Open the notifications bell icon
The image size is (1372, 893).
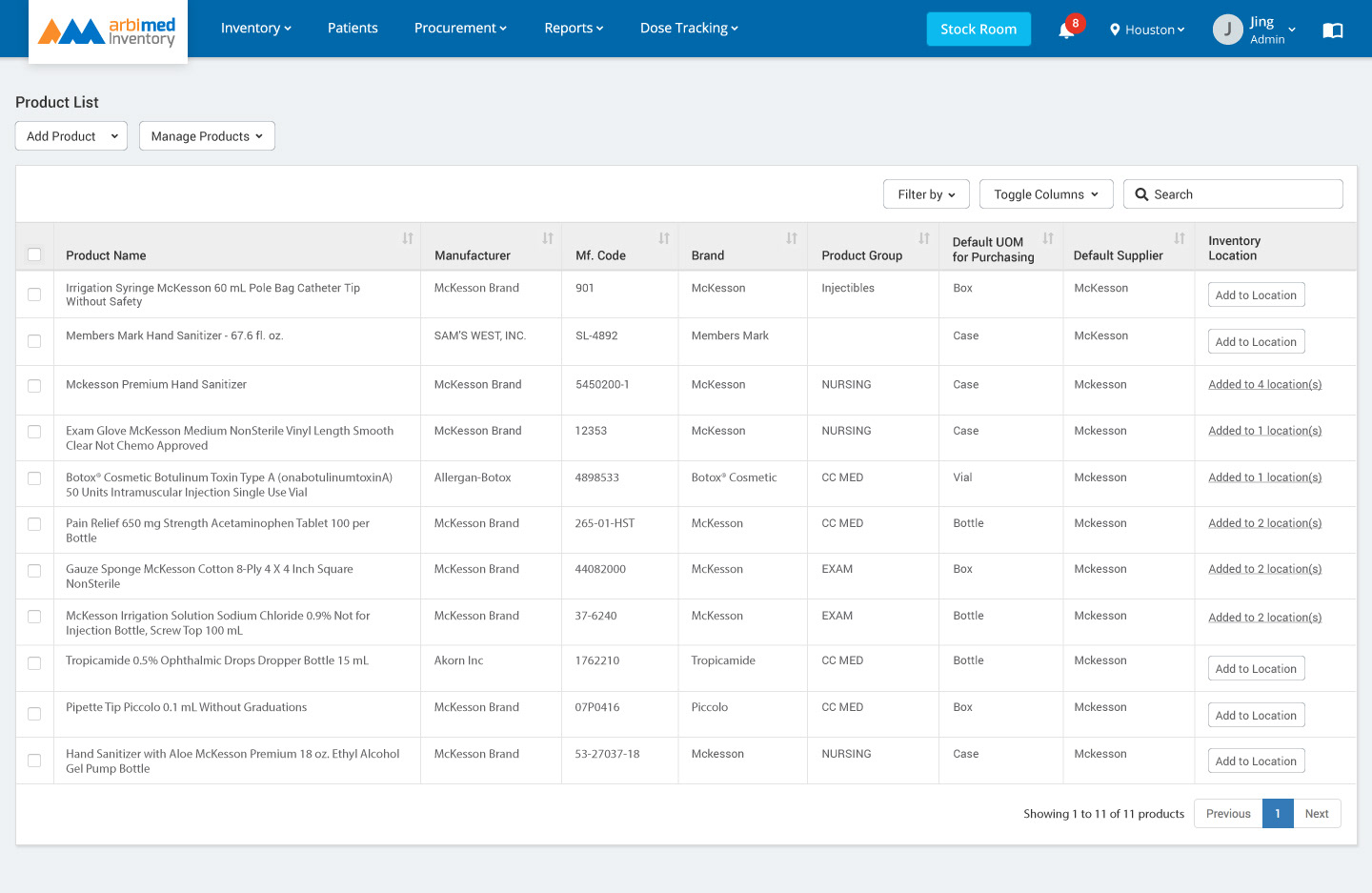[x=1066, y=30]
